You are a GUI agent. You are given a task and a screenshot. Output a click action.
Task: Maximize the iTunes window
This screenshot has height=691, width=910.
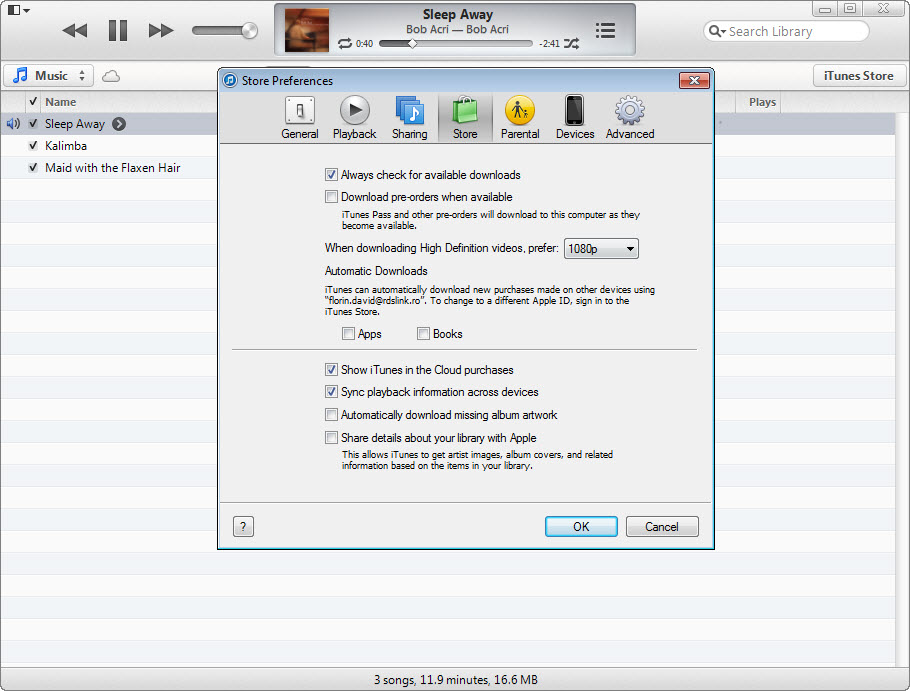(850, 8)
